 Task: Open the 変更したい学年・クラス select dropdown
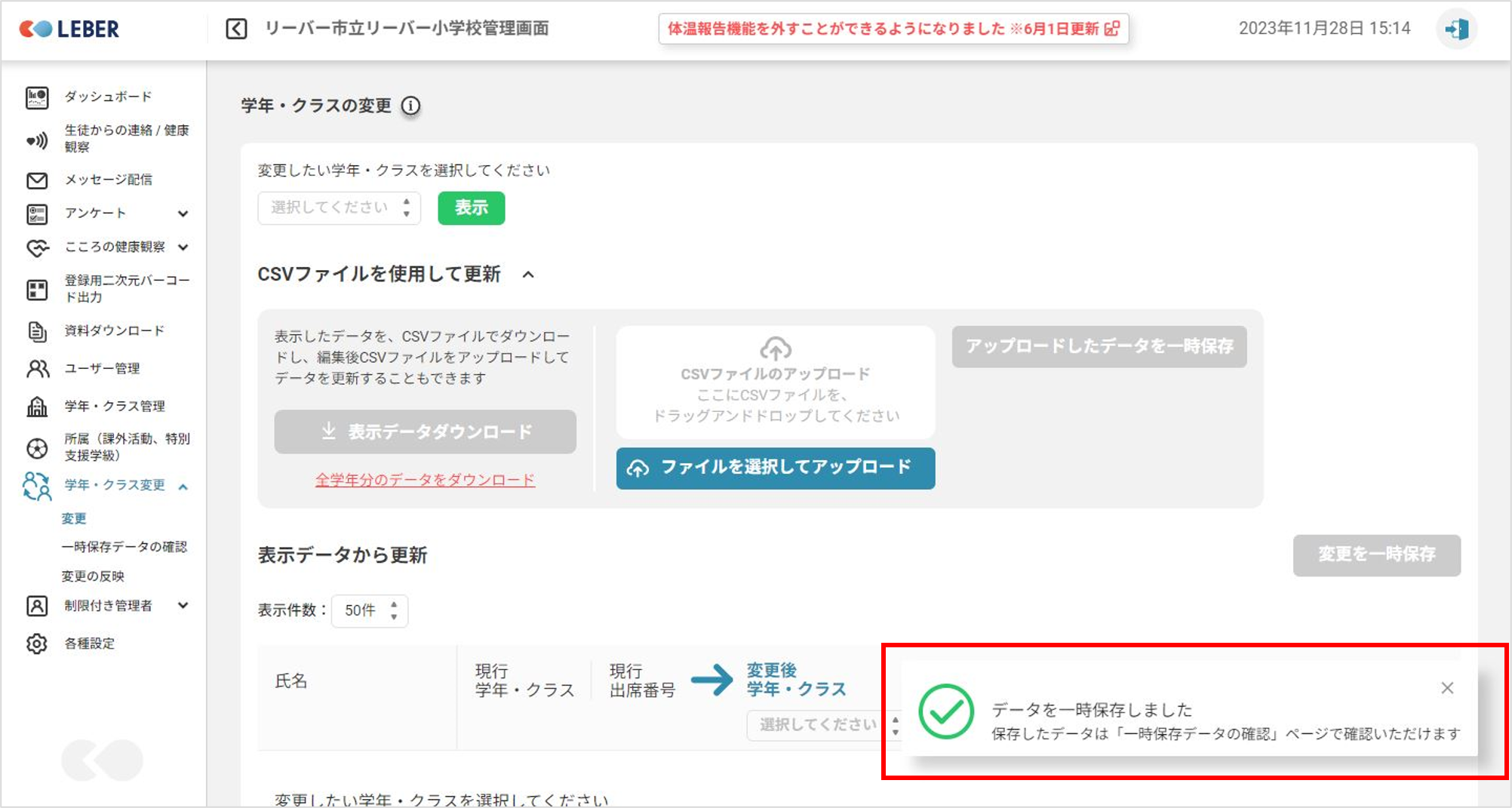pyautogui.click(x=339, y=207)
